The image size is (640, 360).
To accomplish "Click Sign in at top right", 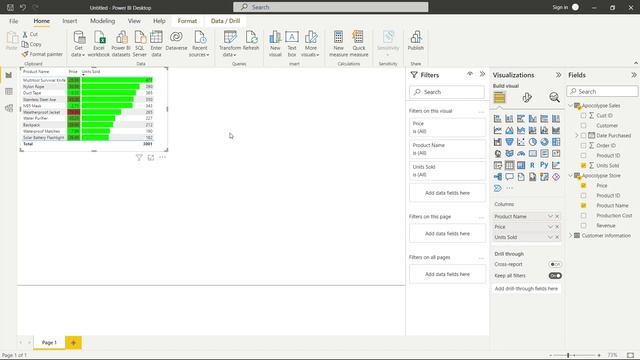I will point(560,7).
